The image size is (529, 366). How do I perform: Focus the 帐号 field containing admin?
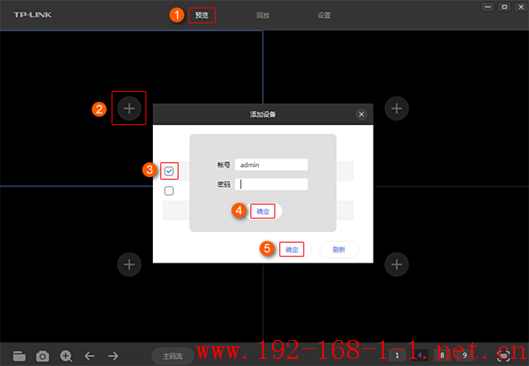coord(271,165)
